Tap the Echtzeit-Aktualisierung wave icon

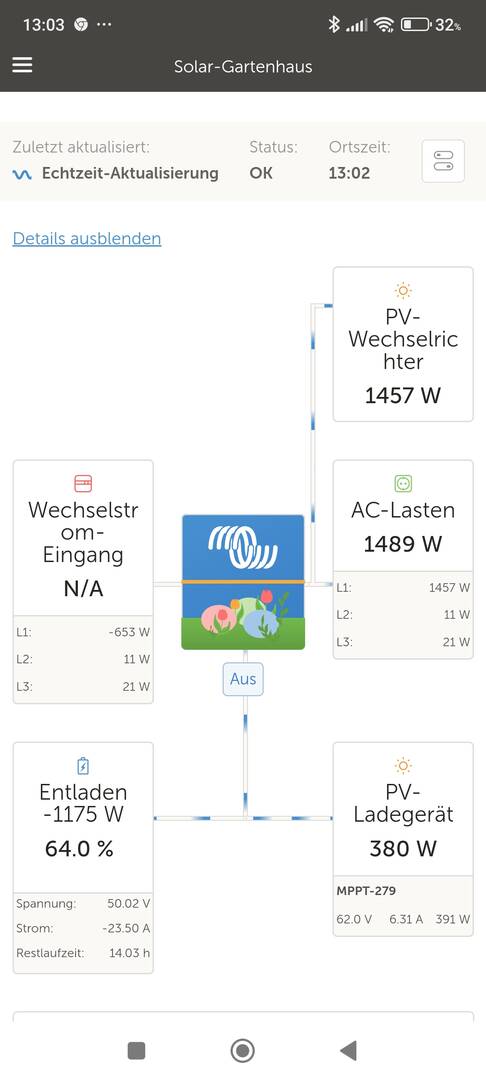point(22,174)
